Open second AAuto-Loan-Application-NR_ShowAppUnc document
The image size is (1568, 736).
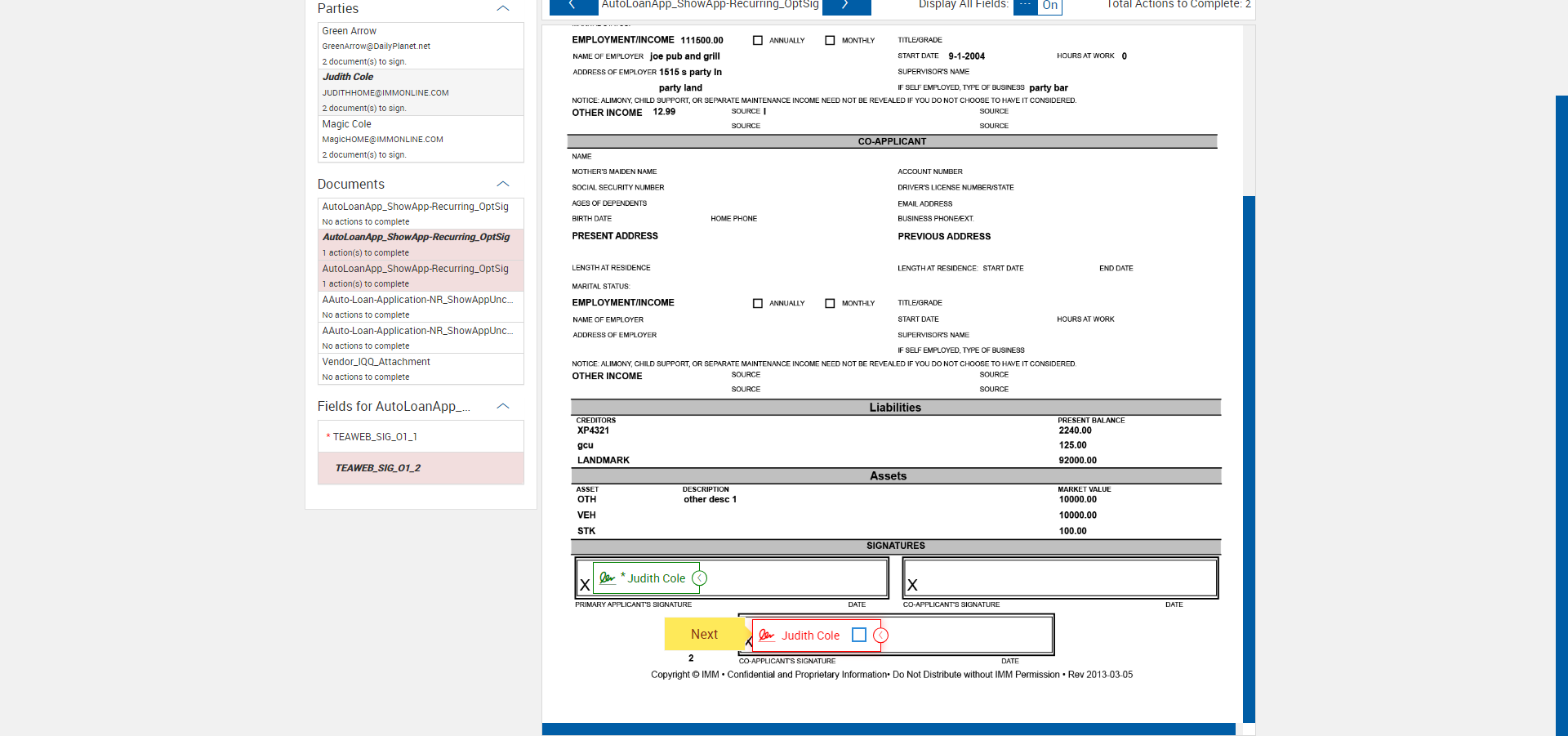tap(421, 338)
